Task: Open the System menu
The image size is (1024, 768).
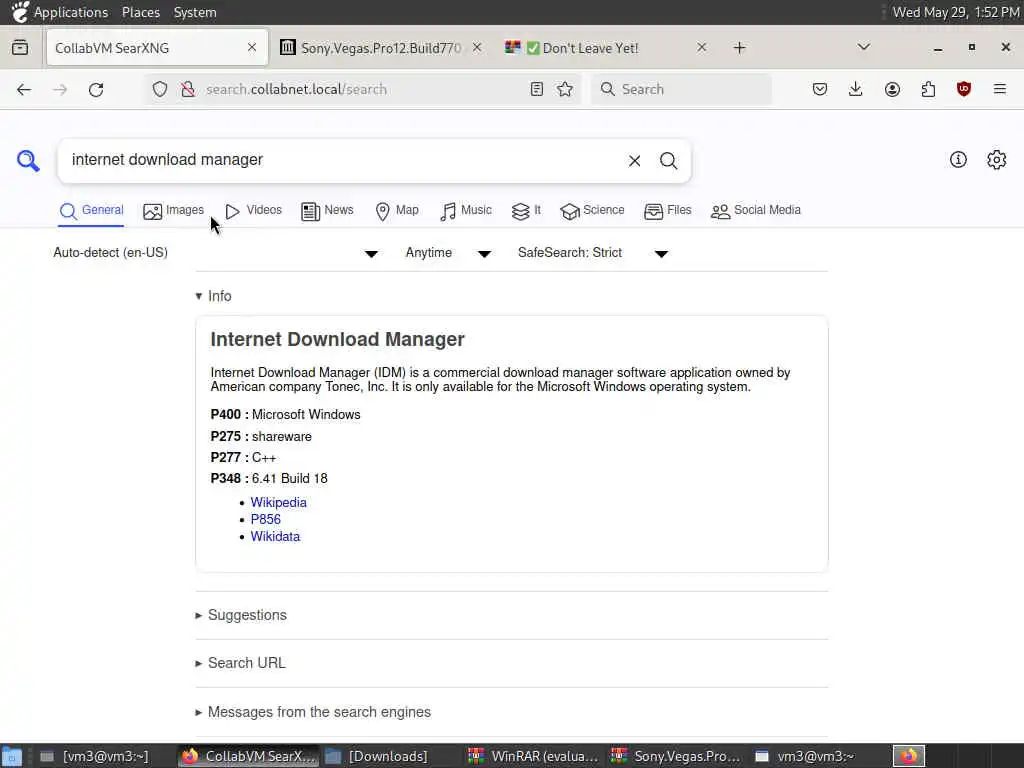Action: click(x=195, y=12)
